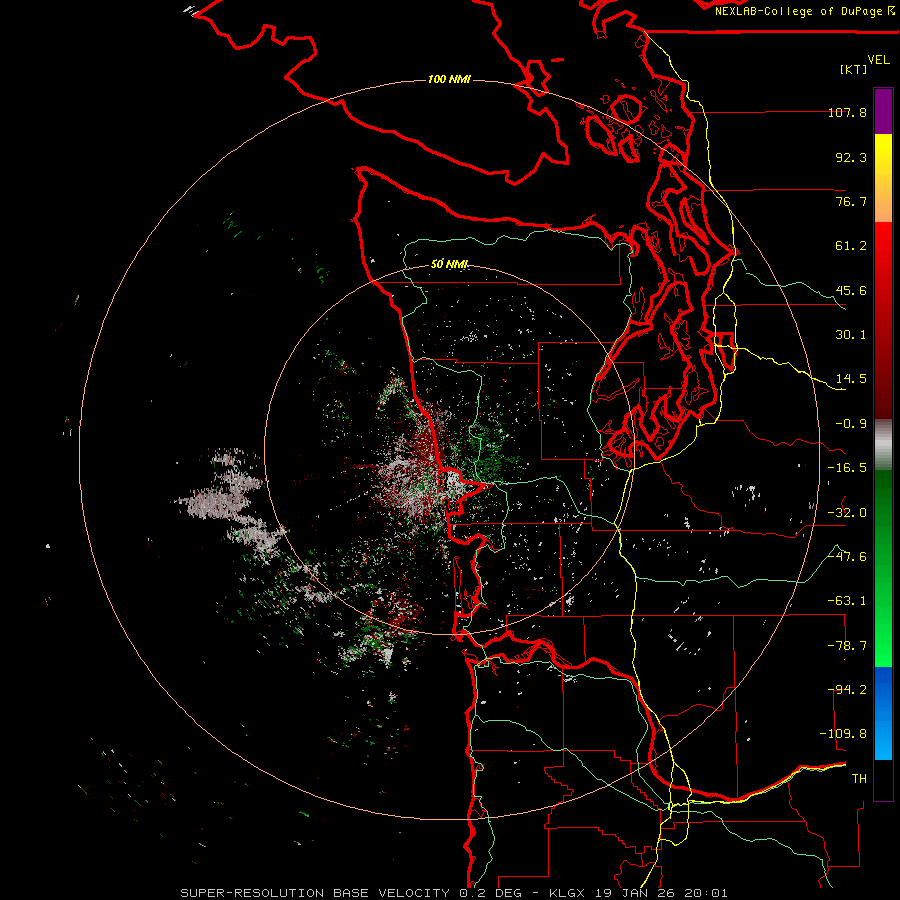Click the 45.6 velocity scale value

[851, 290]
